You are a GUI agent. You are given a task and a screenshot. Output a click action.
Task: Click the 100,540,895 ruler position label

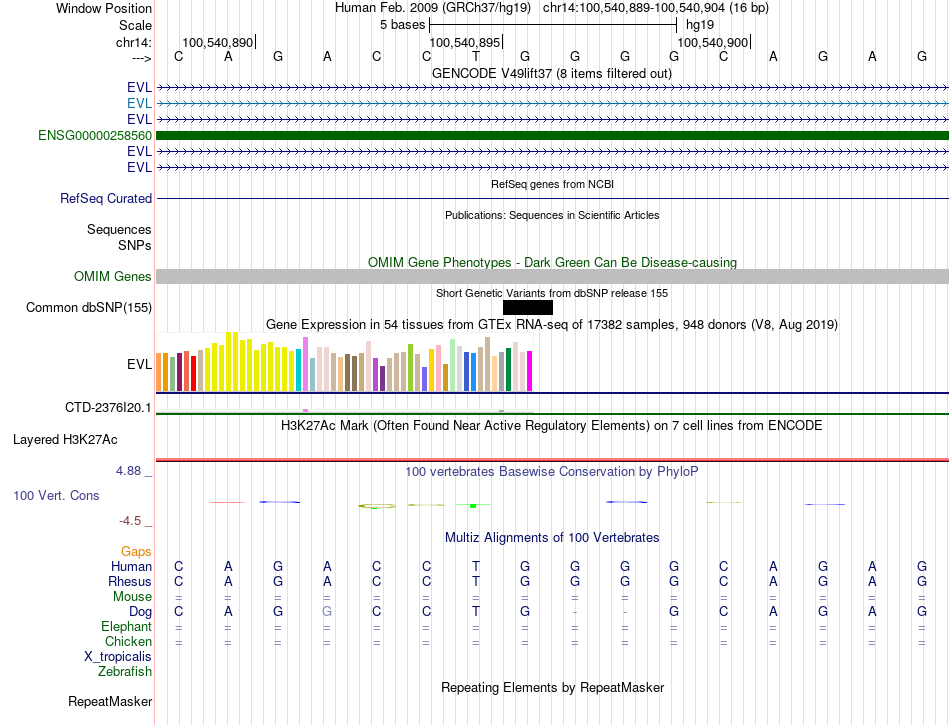[465, 42]
